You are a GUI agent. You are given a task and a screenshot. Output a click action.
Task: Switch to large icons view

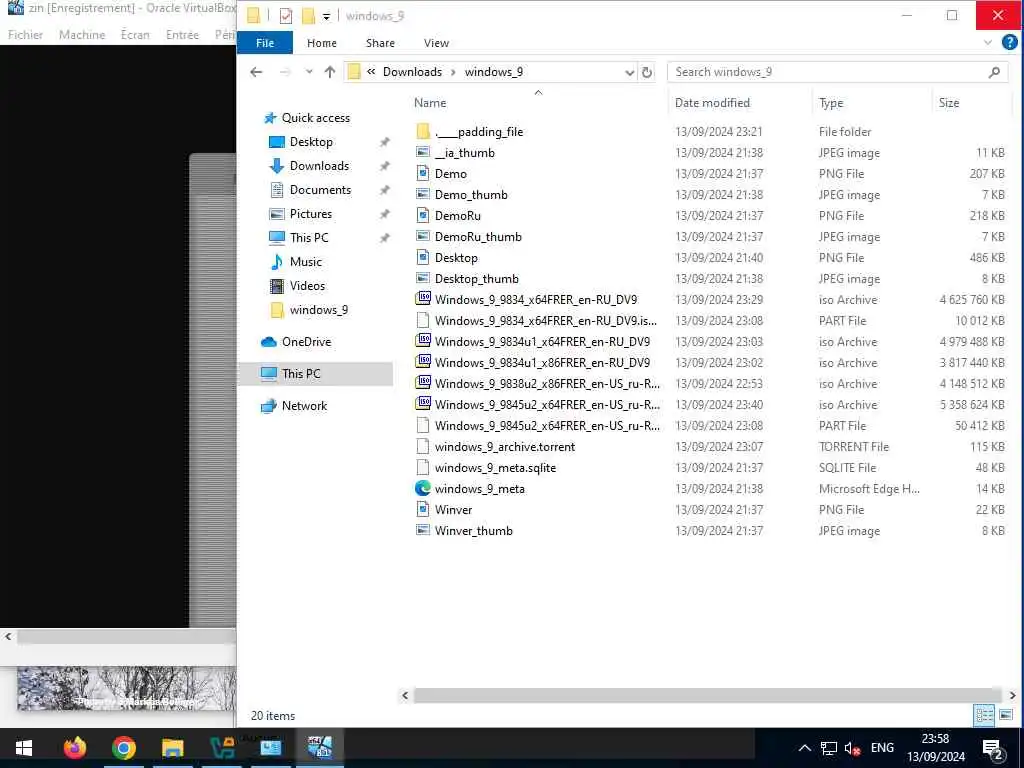[x=1006, y=715]
